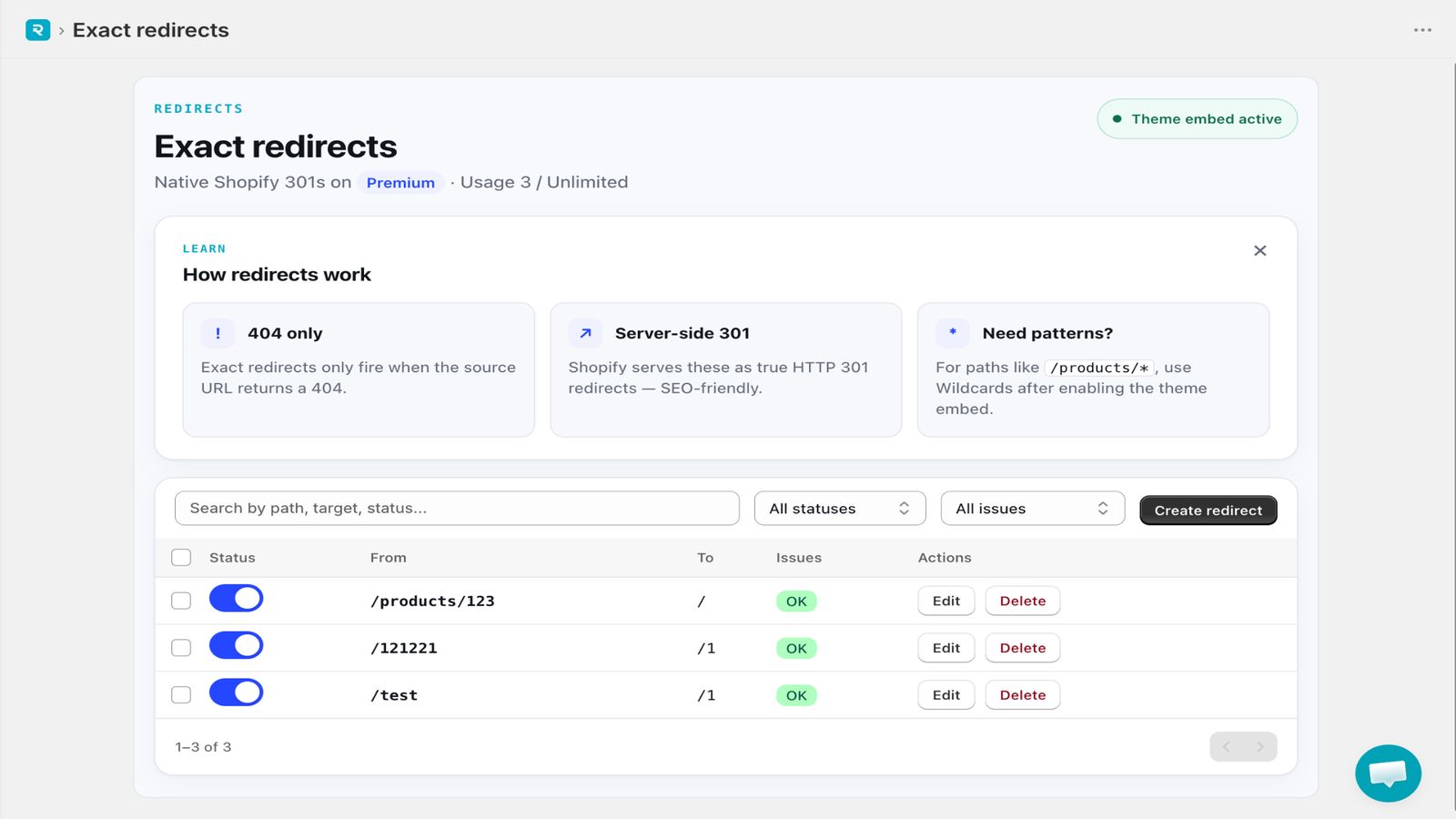Image resolution: width=1456 pixels, height=819 pixels.
Task: Open the All issues filter dropdown
Action: (x=1033, y=509)
